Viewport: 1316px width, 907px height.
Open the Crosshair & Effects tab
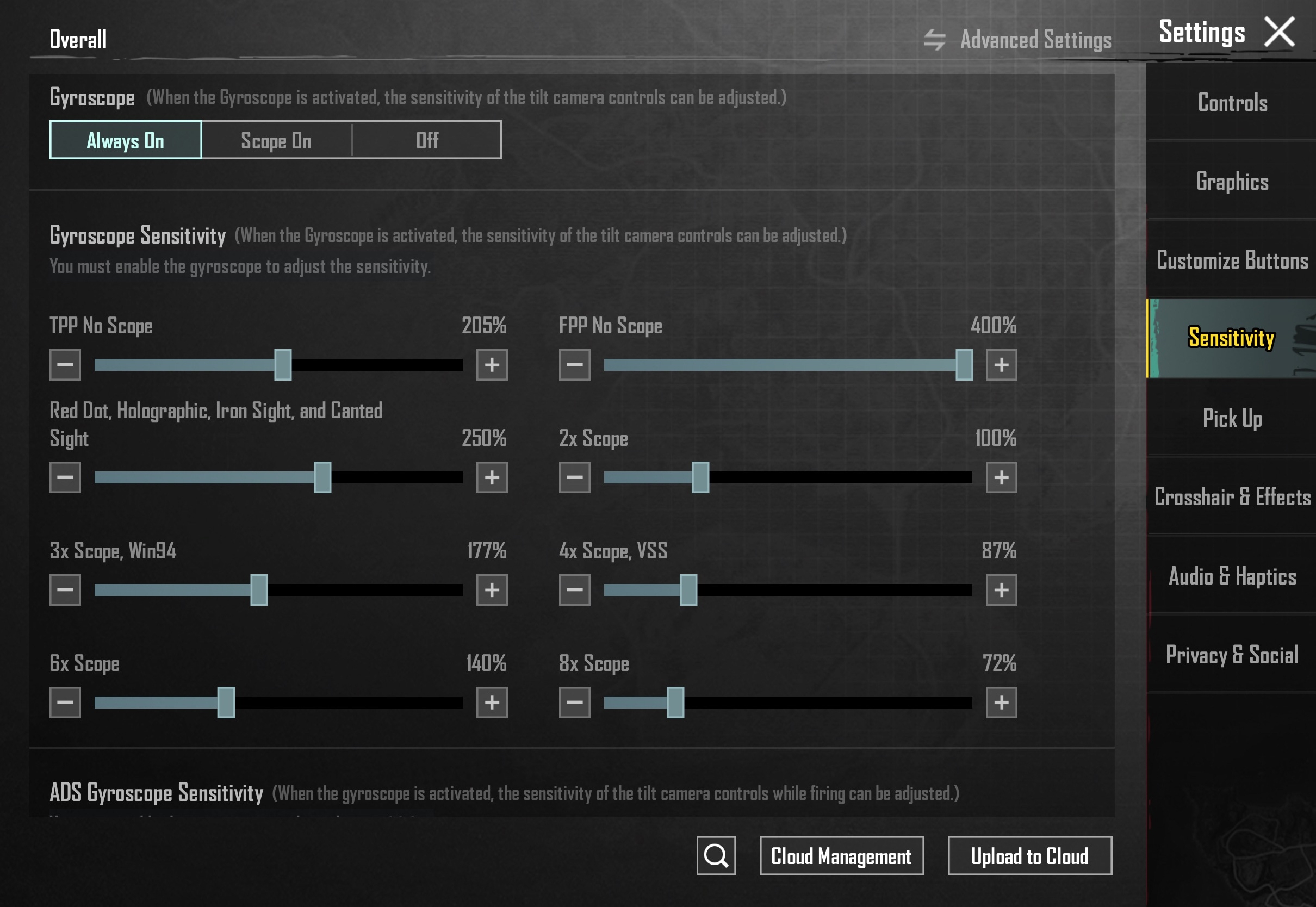tap(1232, 496)
